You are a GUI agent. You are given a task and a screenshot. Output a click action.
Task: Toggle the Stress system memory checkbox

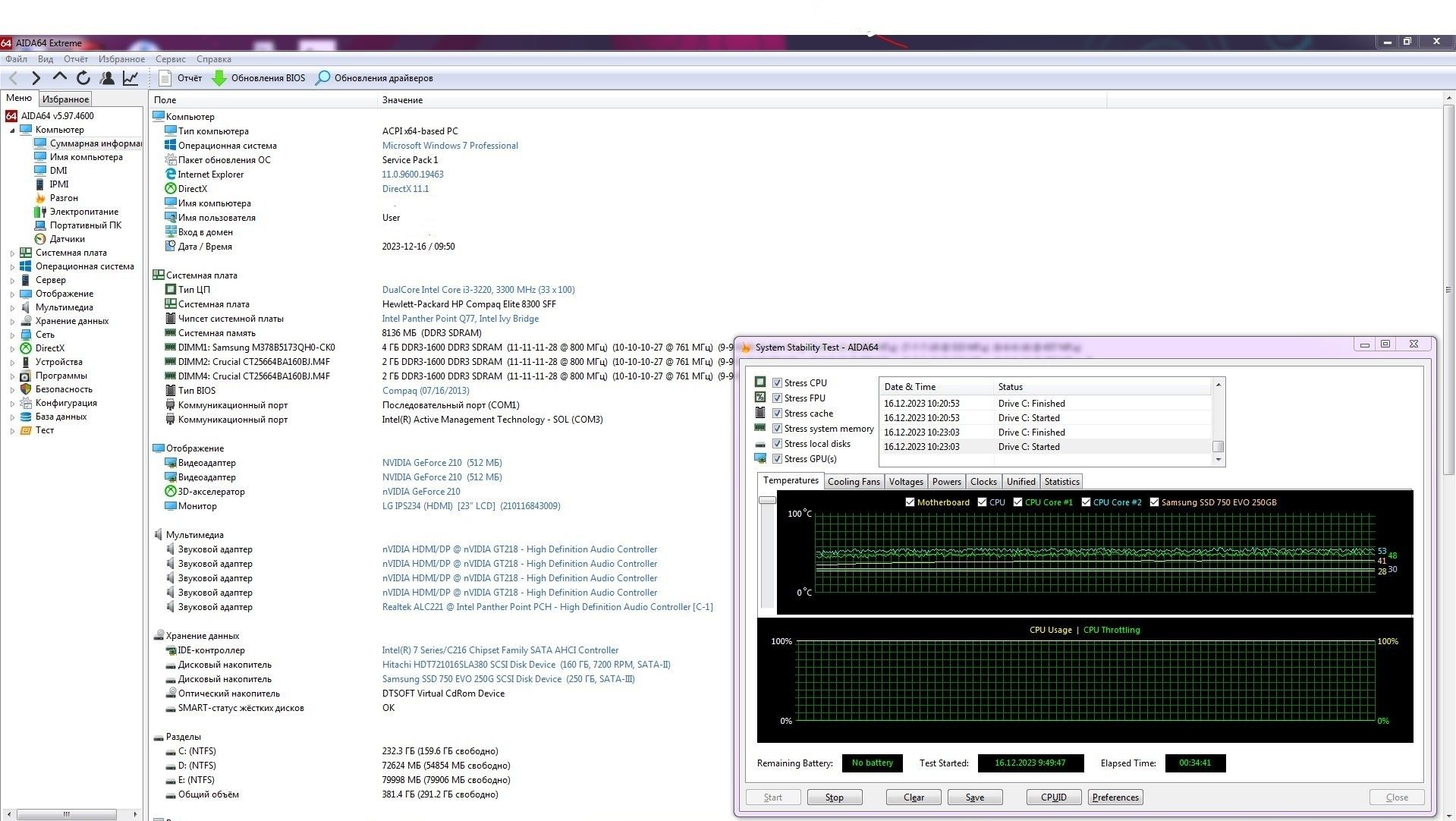pyautogui.click(x=777, y=429)
